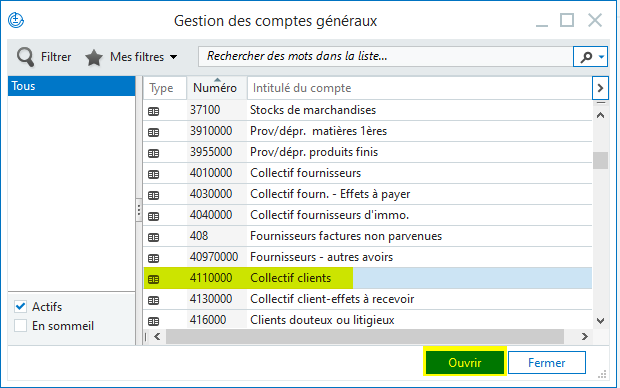Open the Mes filtres dropdown arrow

click(x=174, y=57)
